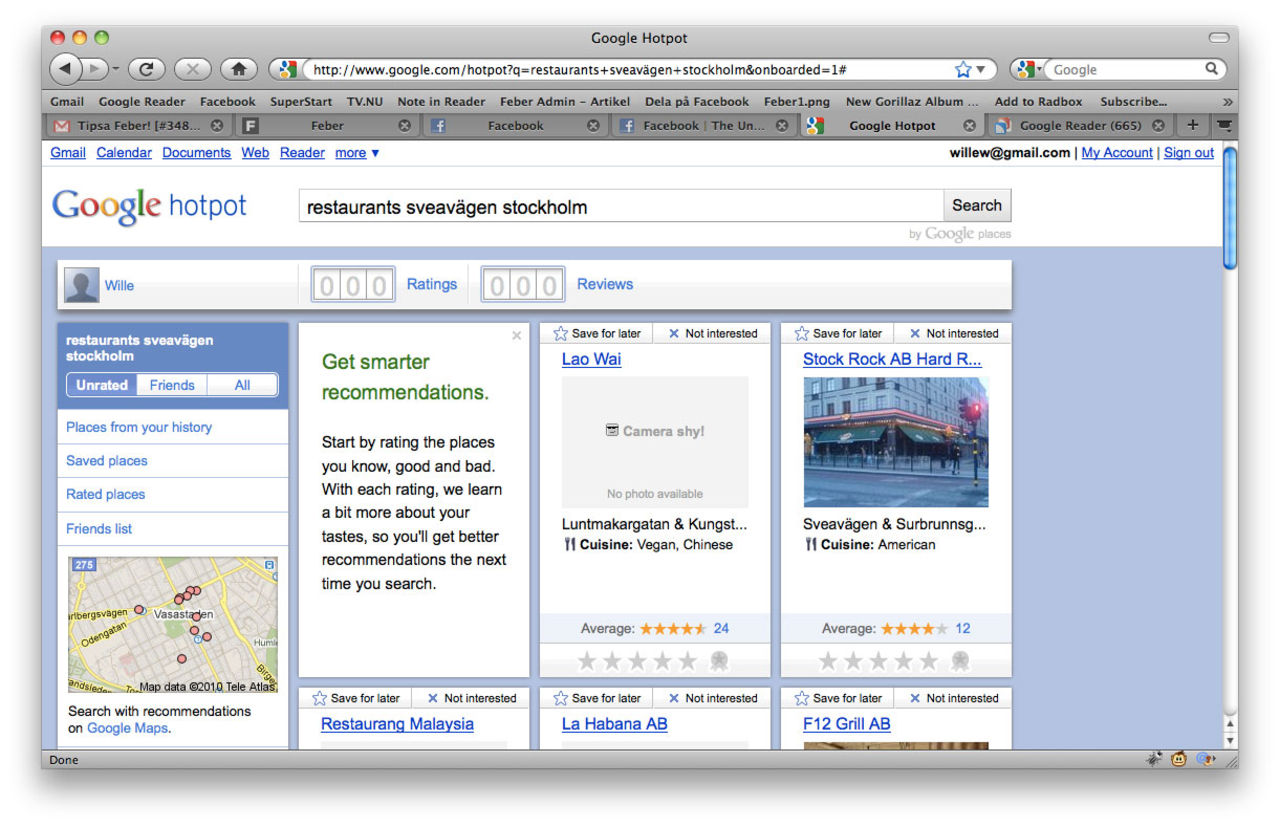Click Save for later star on Lao Wai
Screen dimensions: 1280x826
561,334
